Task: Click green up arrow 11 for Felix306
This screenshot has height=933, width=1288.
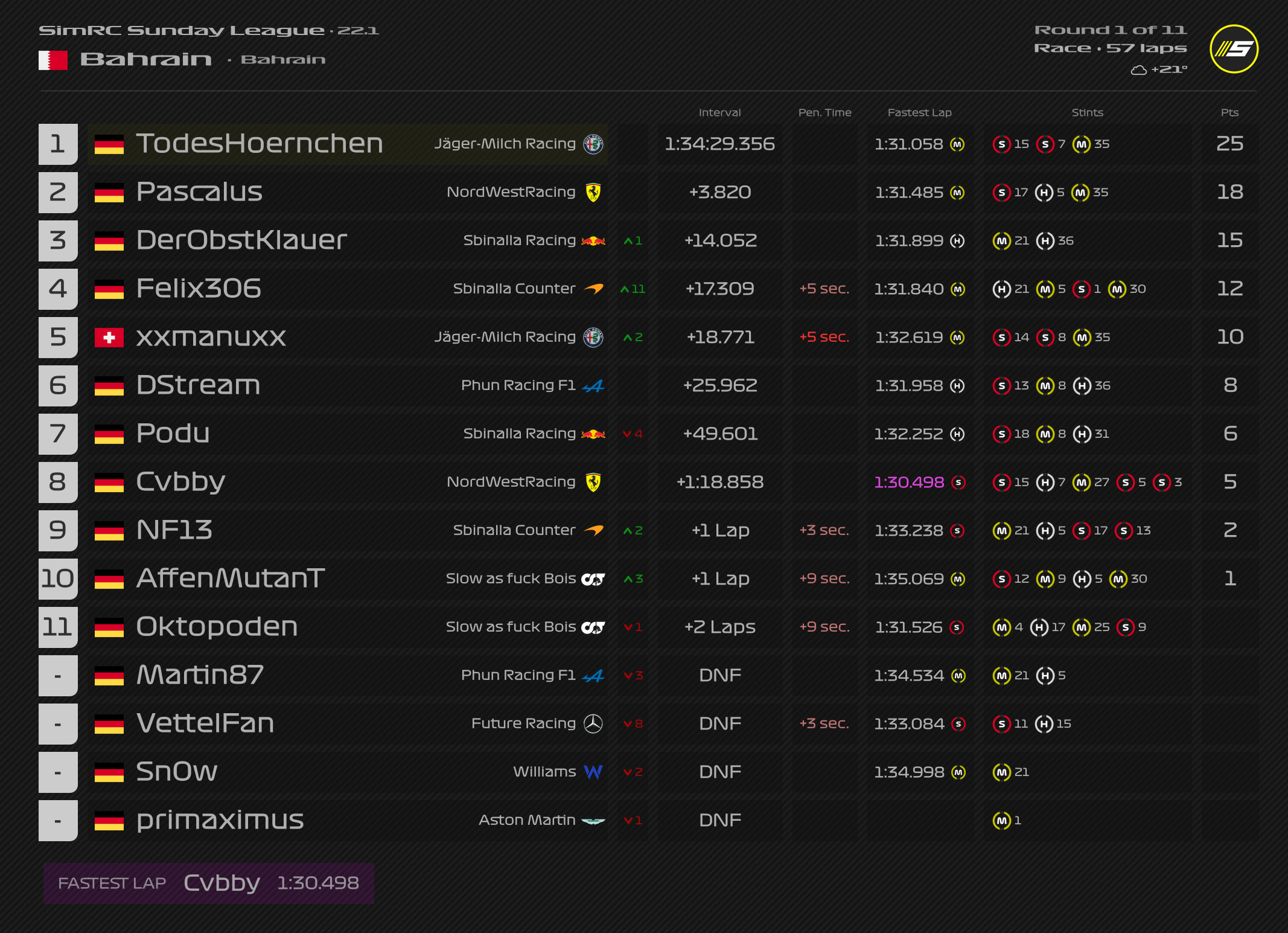Action: click(633, 289)
